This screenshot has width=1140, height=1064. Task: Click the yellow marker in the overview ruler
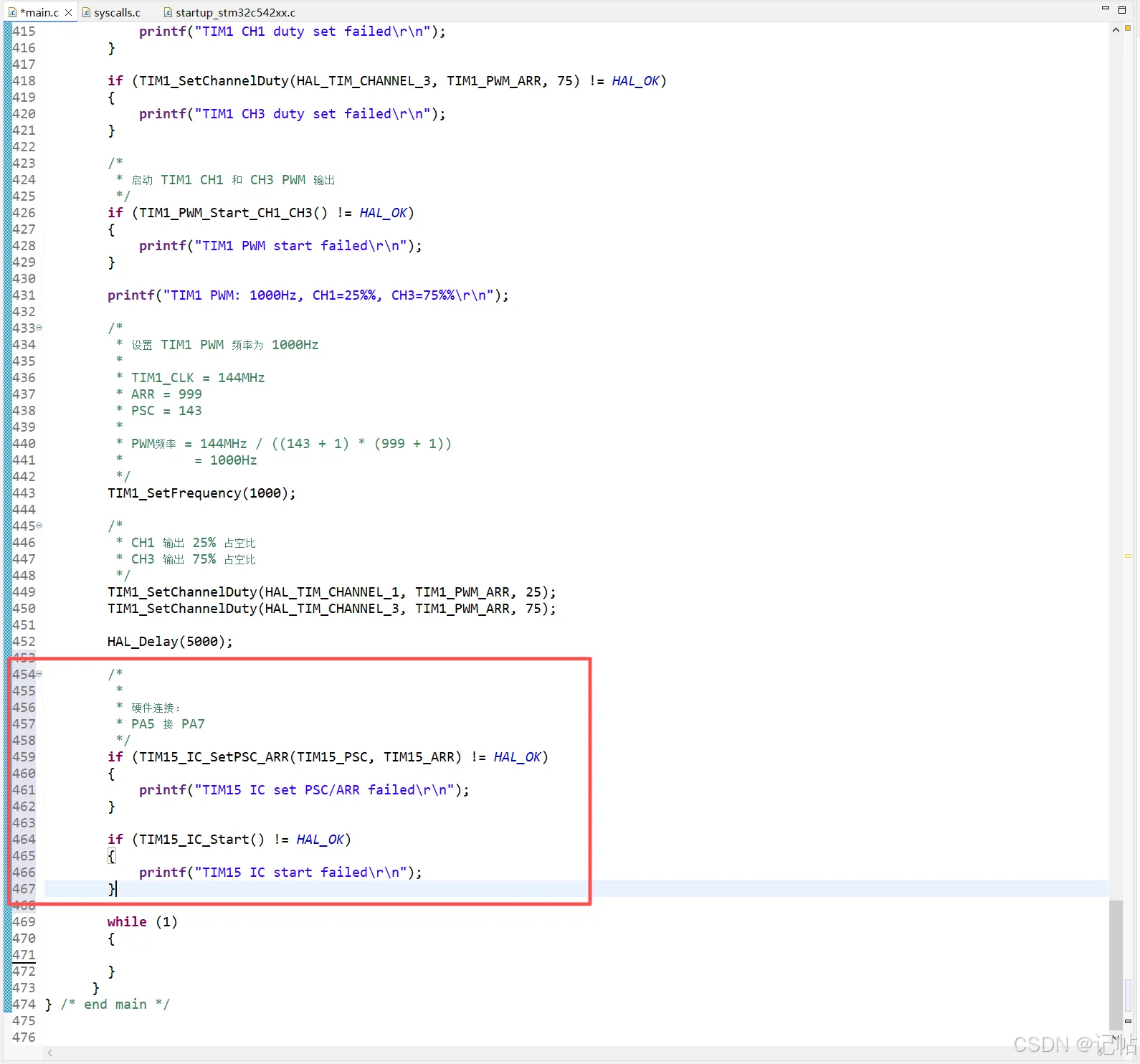tap(1128, 556)
